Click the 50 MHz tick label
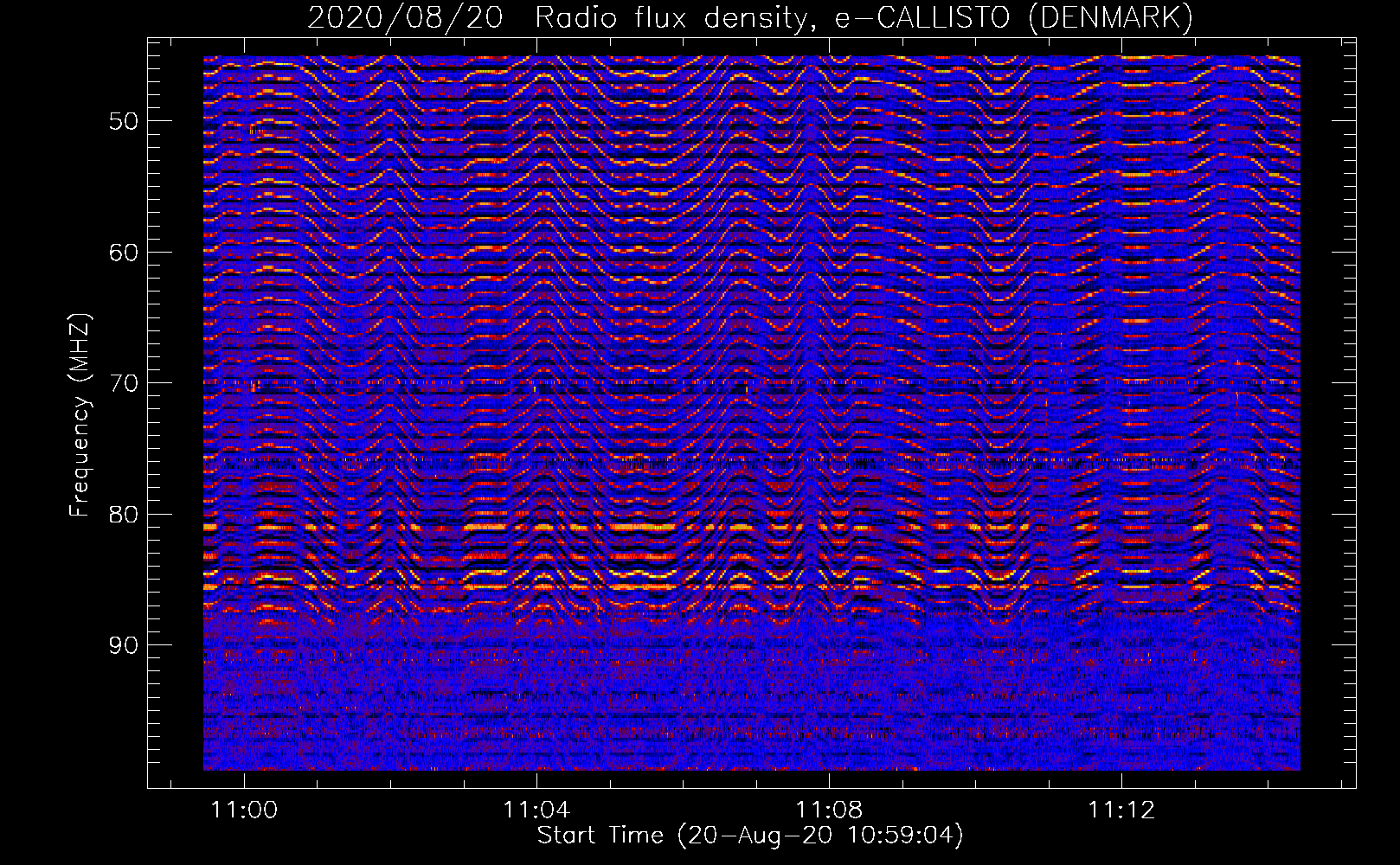Image resolution: width=1400 pixels, height=865 pixels. (x=123, y=121)
